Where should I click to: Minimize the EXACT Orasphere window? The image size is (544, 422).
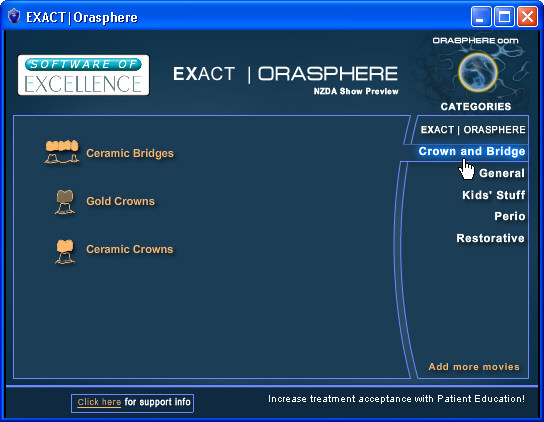pos(481,17)
